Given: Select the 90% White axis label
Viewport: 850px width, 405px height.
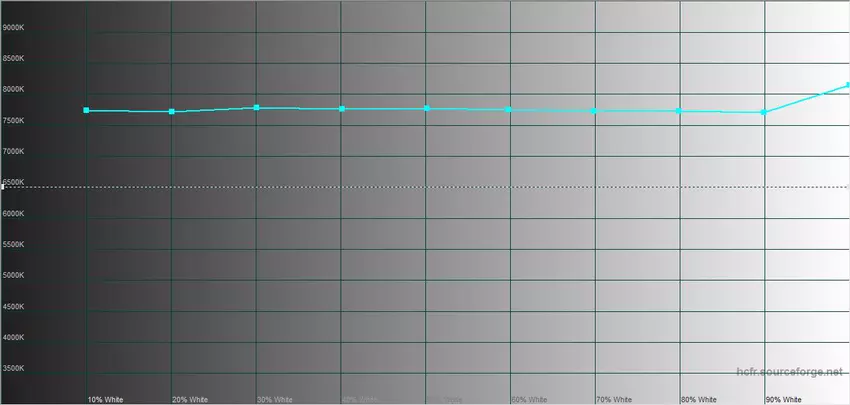Looking at the screenshot, I should click(783, 399).
